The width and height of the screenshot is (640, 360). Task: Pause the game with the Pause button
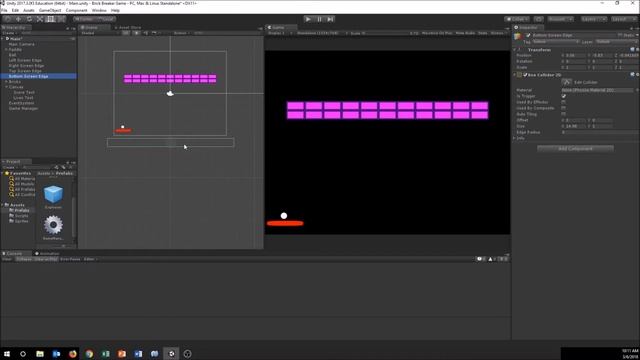pos(319,19)
